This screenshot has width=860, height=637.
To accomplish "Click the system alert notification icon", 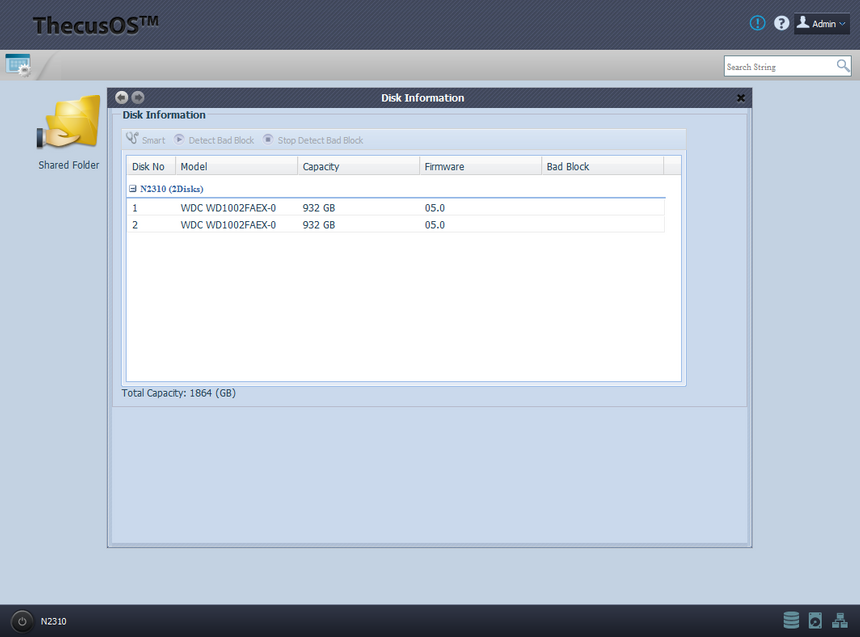I will [758, 23].
